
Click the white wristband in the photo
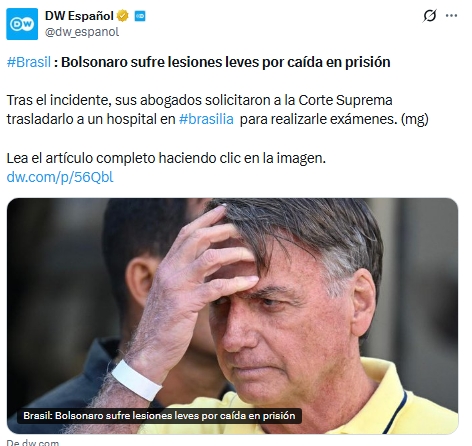(x=136, y=380)
